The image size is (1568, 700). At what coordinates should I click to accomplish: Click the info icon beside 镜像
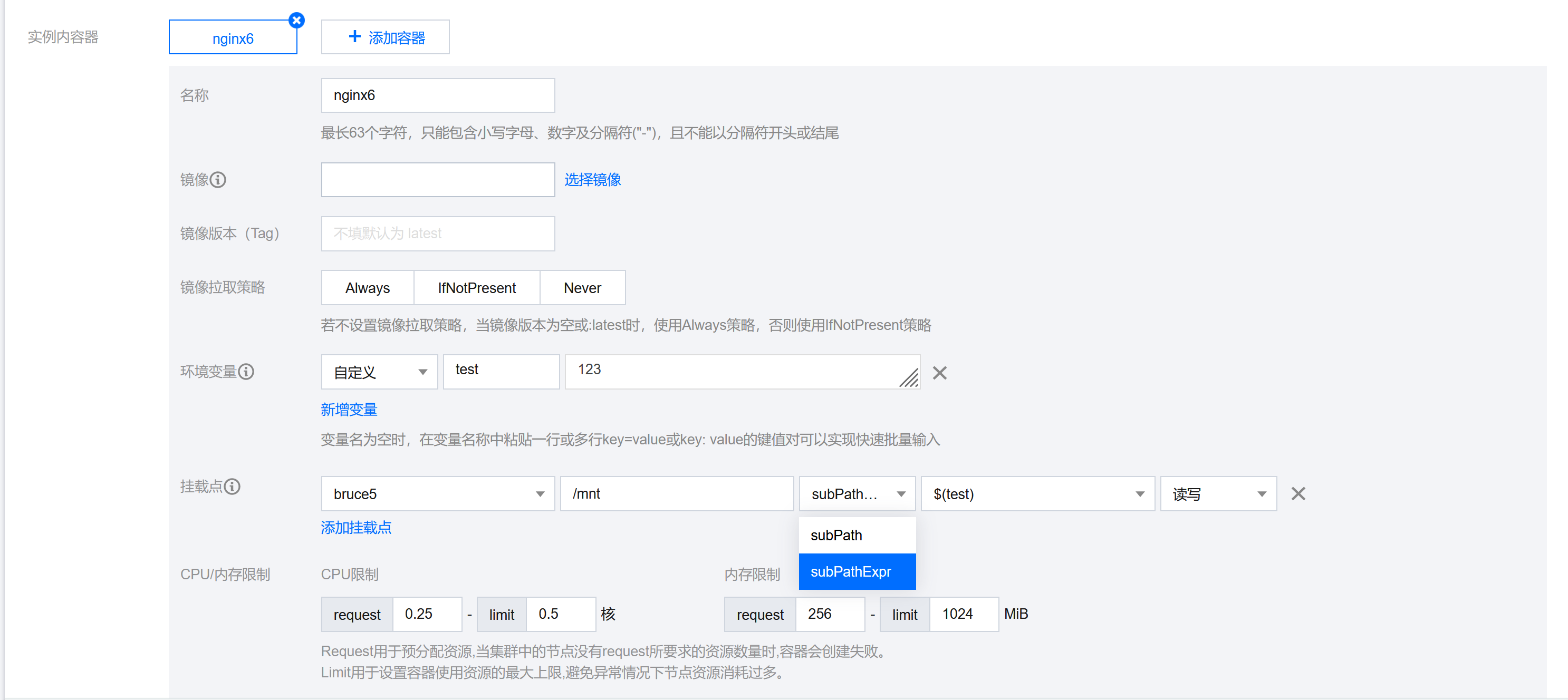point(218,180)
